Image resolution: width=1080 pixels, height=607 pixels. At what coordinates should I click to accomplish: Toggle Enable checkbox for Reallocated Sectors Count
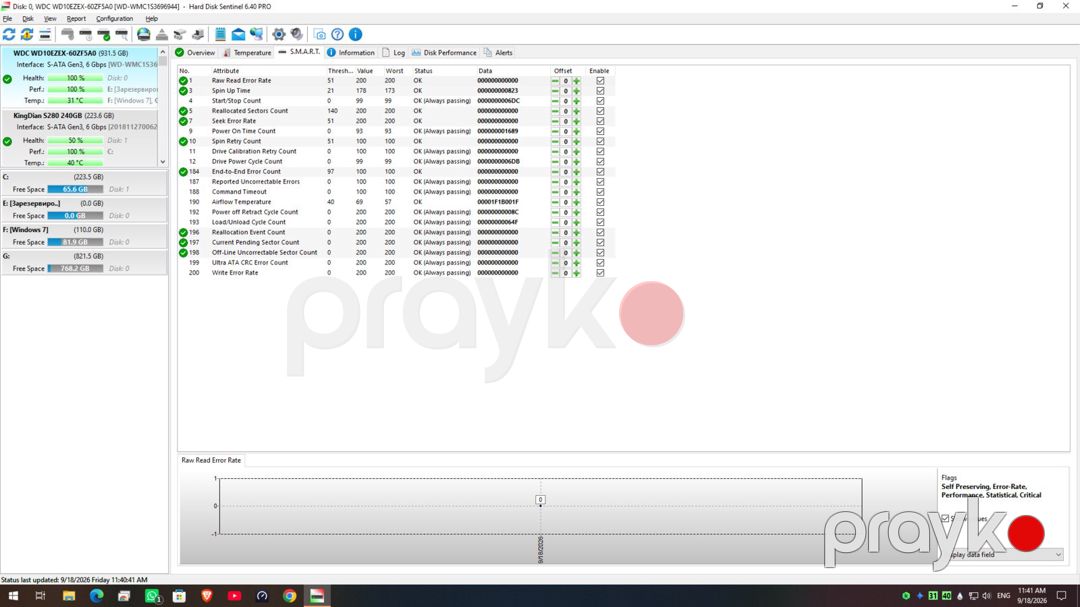tap(600, 111)
